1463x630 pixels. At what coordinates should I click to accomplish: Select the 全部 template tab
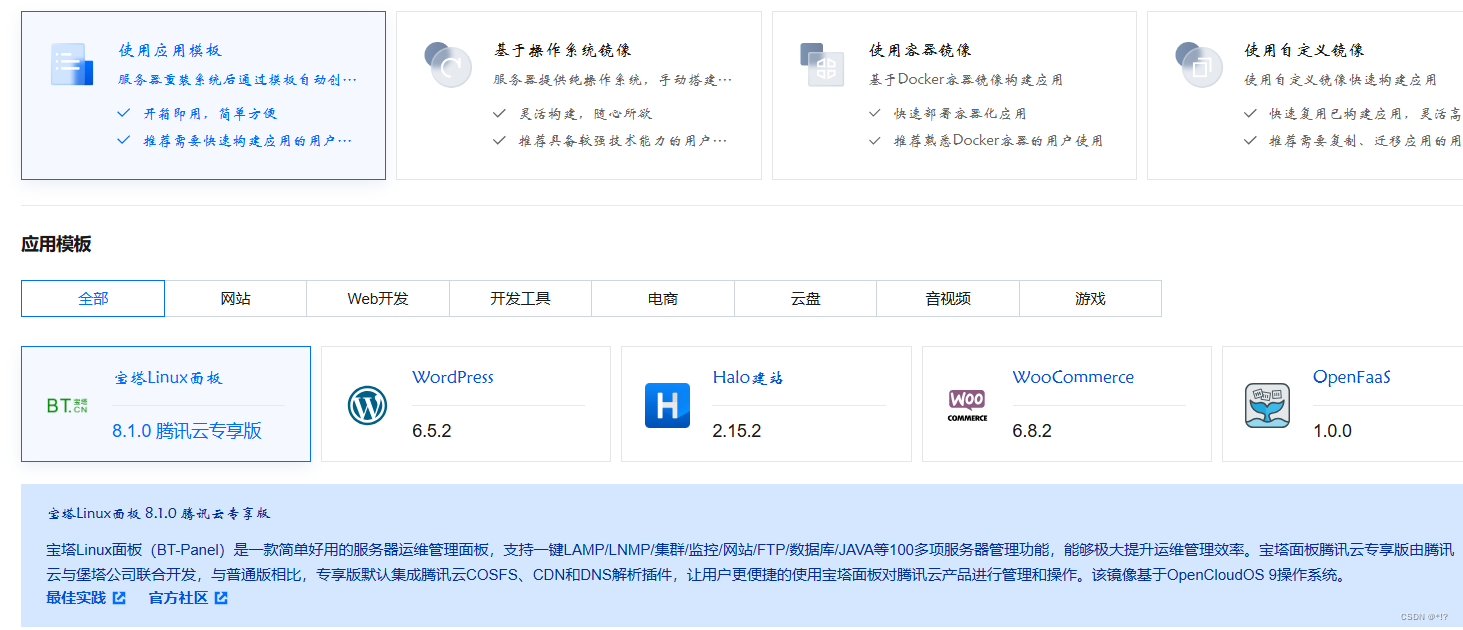click(93, 298)
